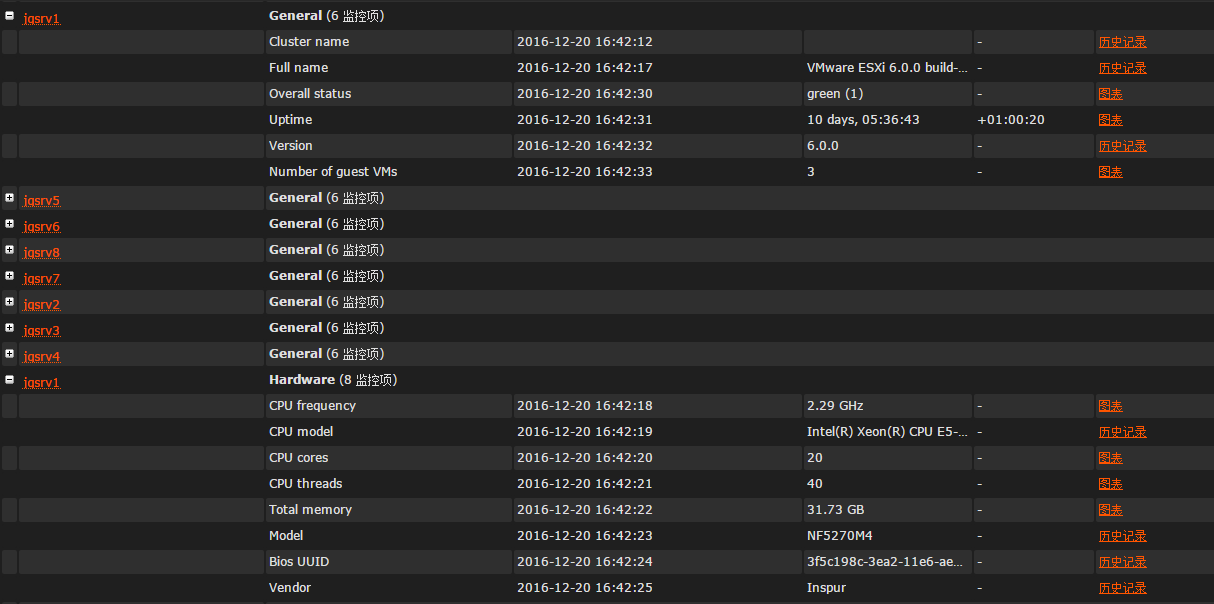
Task: Open the jqsrv1 host link beside General
Action: coord(42,18)
